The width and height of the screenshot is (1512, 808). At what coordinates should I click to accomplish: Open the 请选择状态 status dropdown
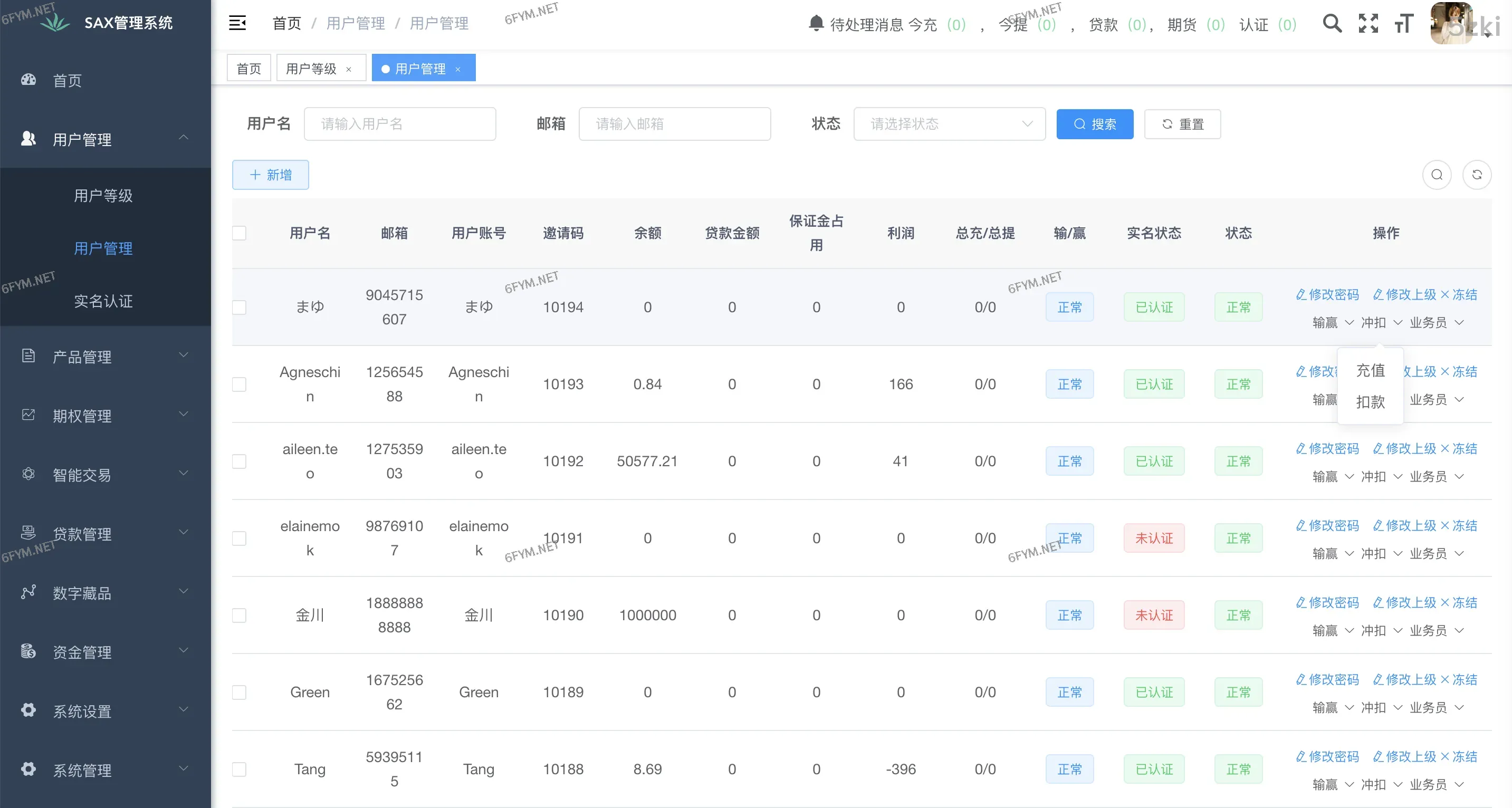point(949,124)
